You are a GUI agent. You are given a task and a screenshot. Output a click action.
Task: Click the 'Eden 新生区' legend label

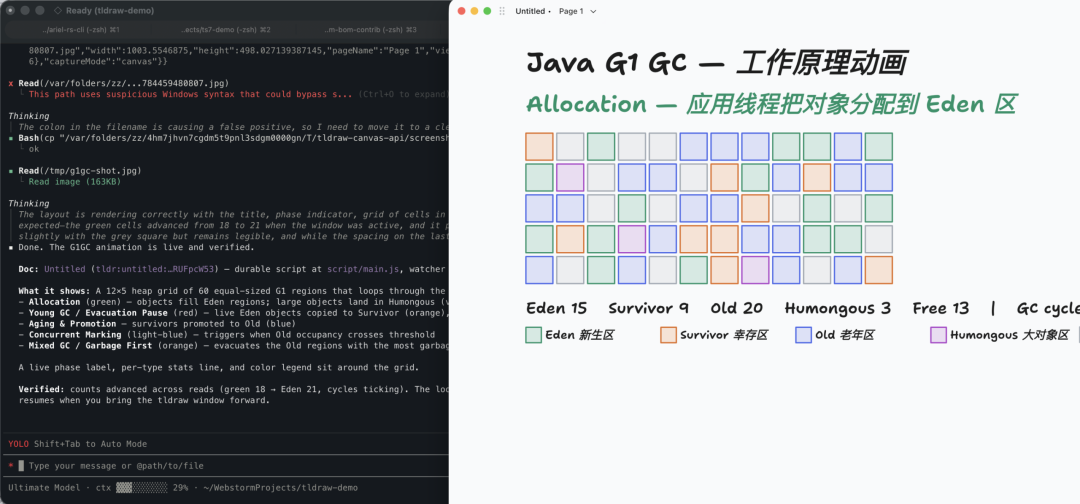point(579,335)
